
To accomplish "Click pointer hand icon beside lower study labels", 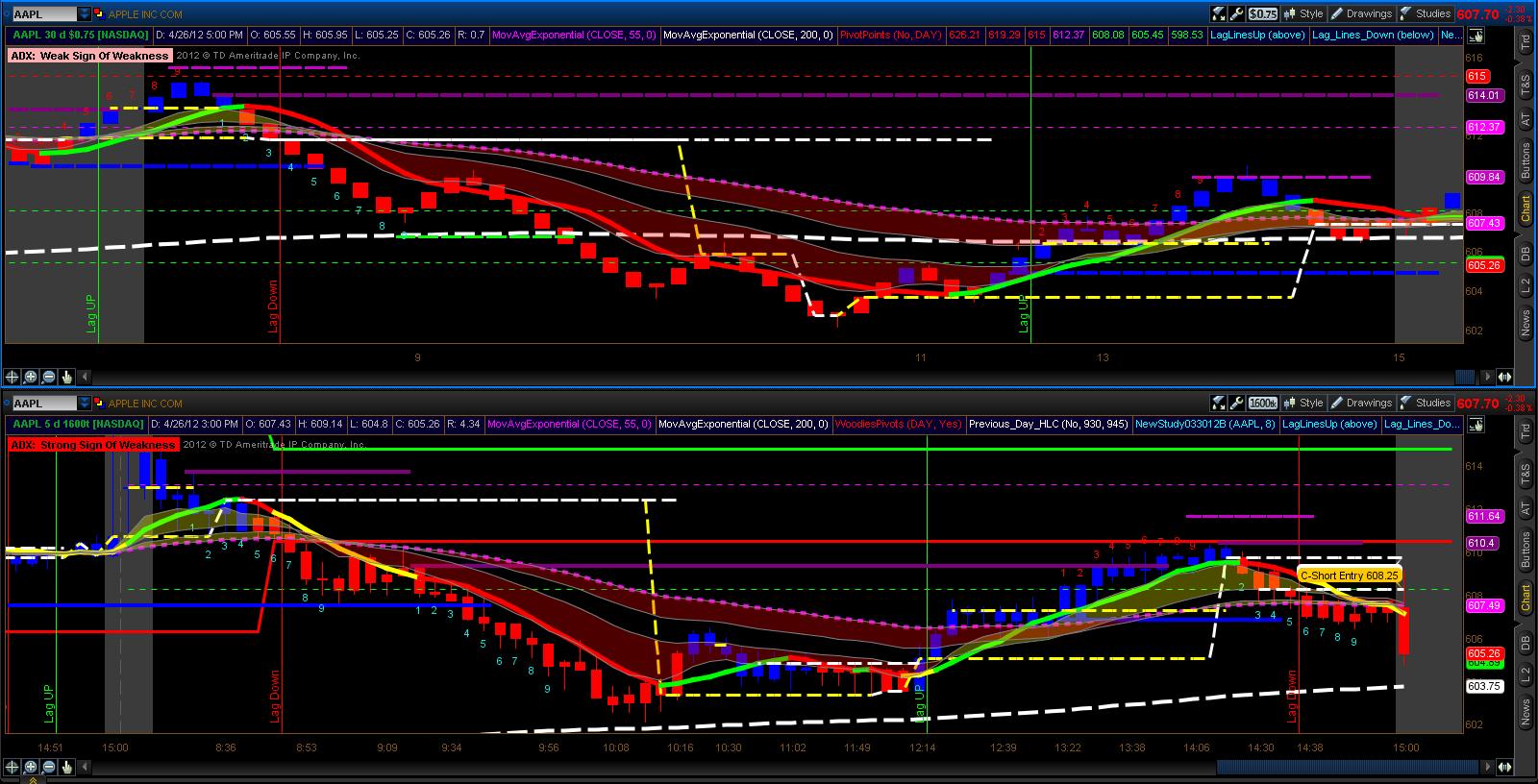I will pyautogui.click(x=1476, y=425).
